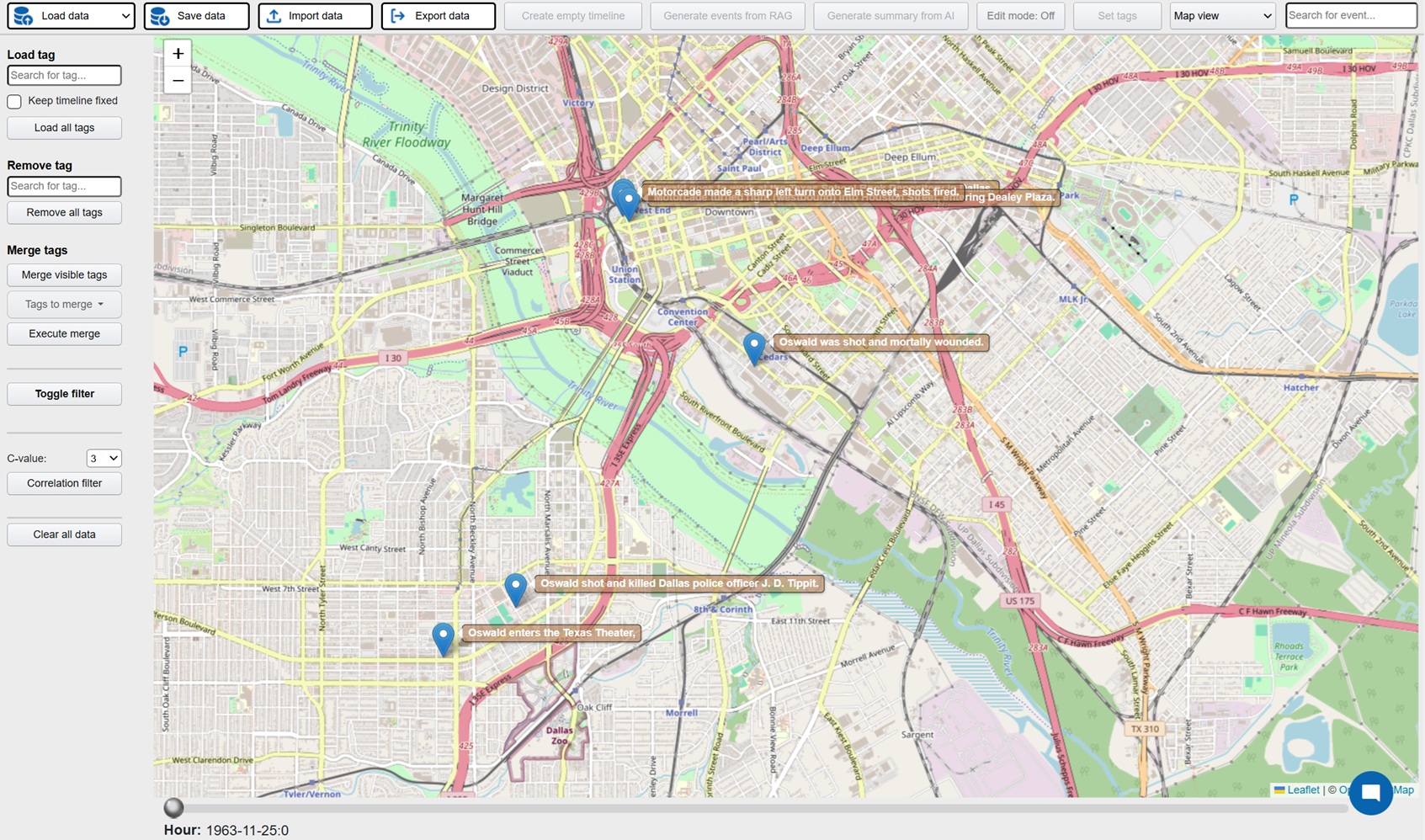Image resolution: width=1425 pixels, height=840 pixels.
Task: Click the Load all tags button
Action: click(x=64, y=128)
